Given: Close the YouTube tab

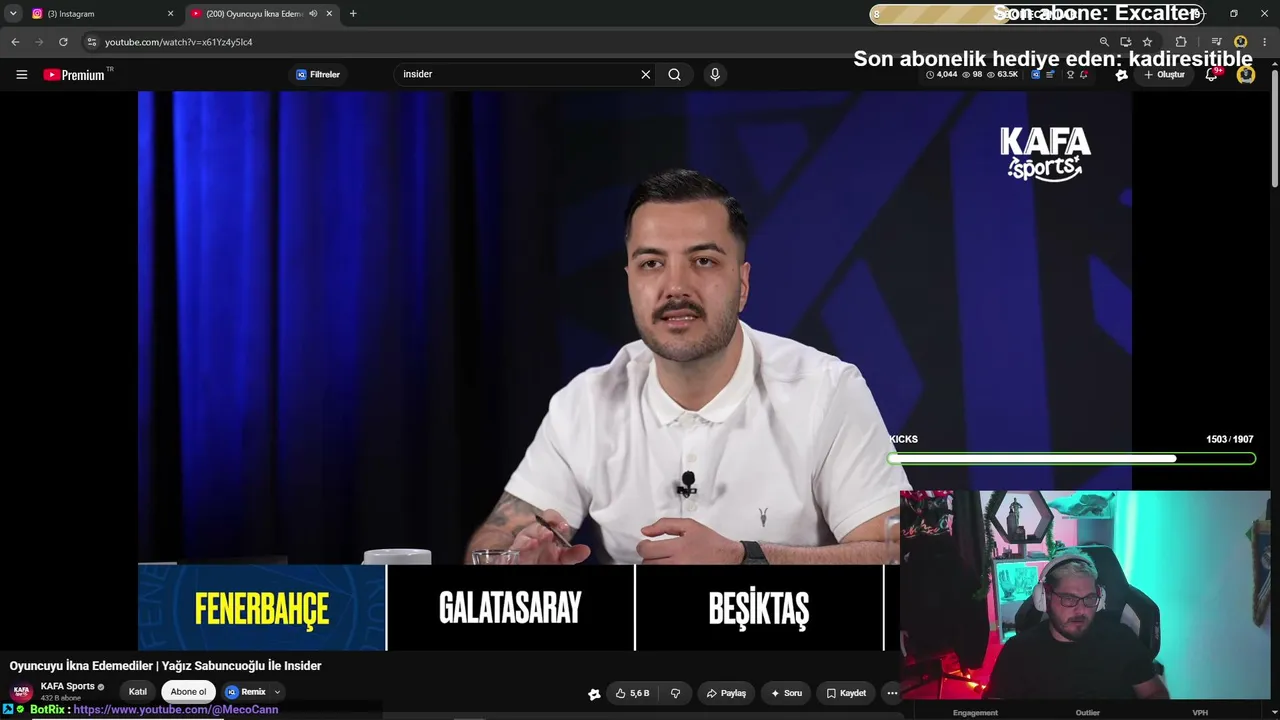Looking at the screenshot, I should [x=329, y=14].
